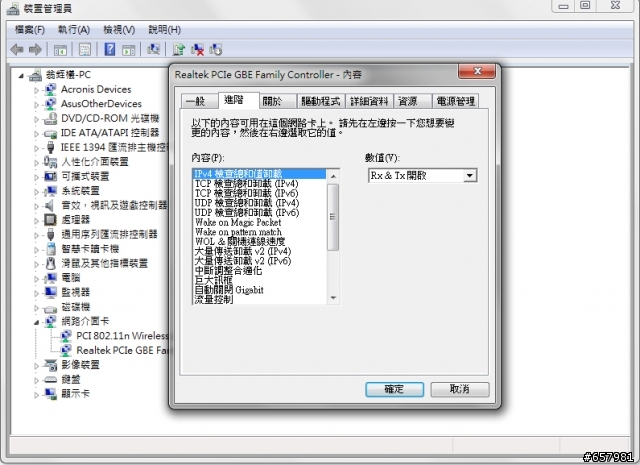Click the Help question-mark toolbar icon
The height and width of the screenshot is (465, 640).
coord(109,50)
